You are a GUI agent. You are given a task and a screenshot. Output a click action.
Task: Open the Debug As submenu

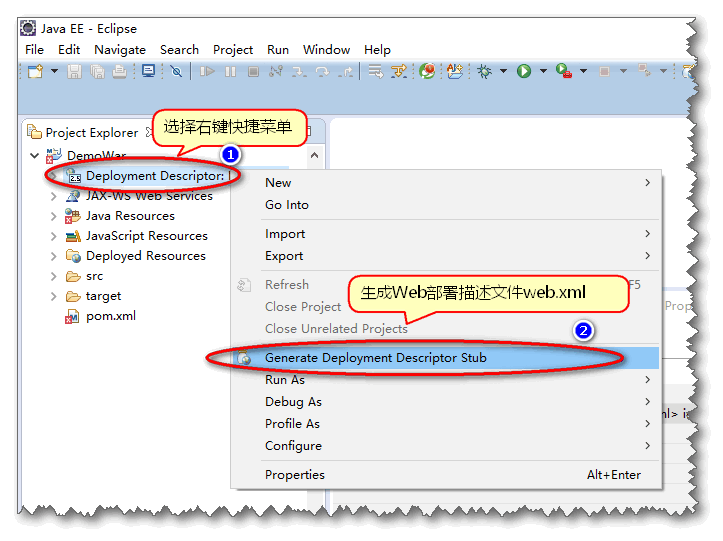(x=446, y=402)
